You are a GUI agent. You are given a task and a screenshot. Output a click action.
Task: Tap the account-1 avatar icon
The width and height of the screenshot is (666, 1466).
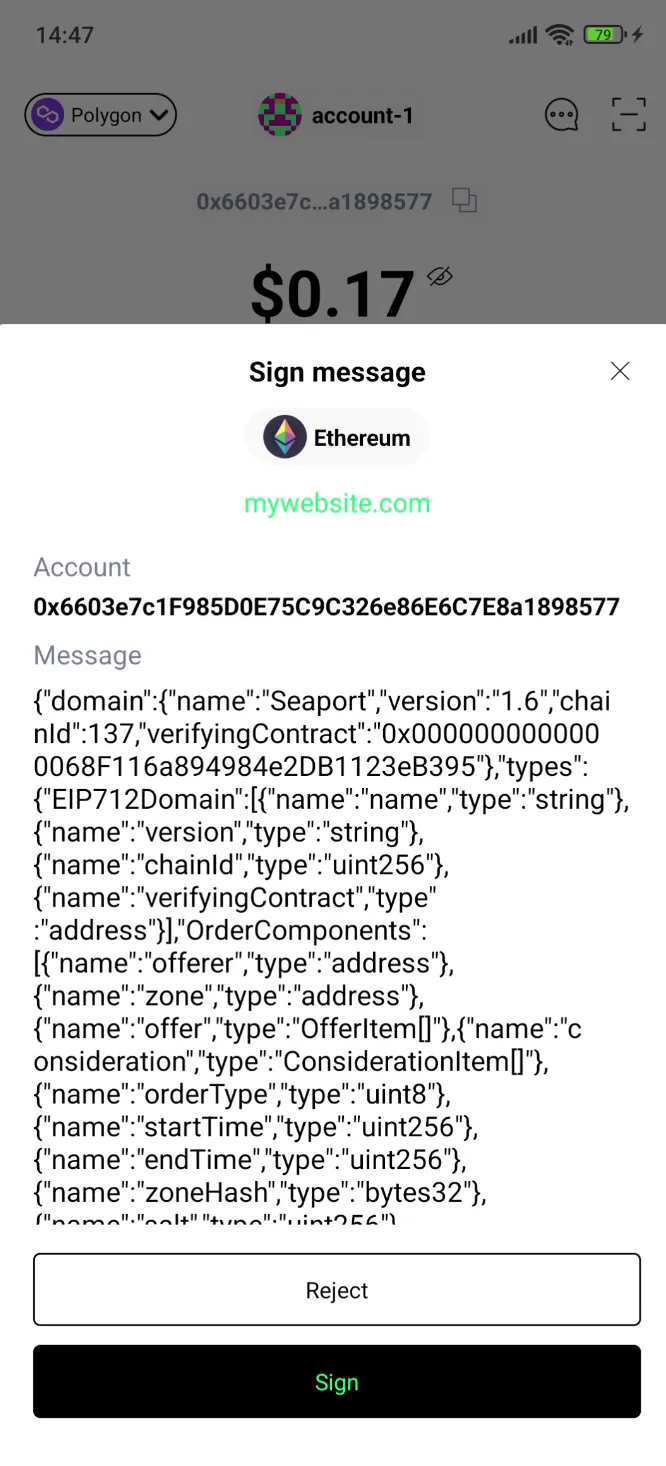(280, 115)
